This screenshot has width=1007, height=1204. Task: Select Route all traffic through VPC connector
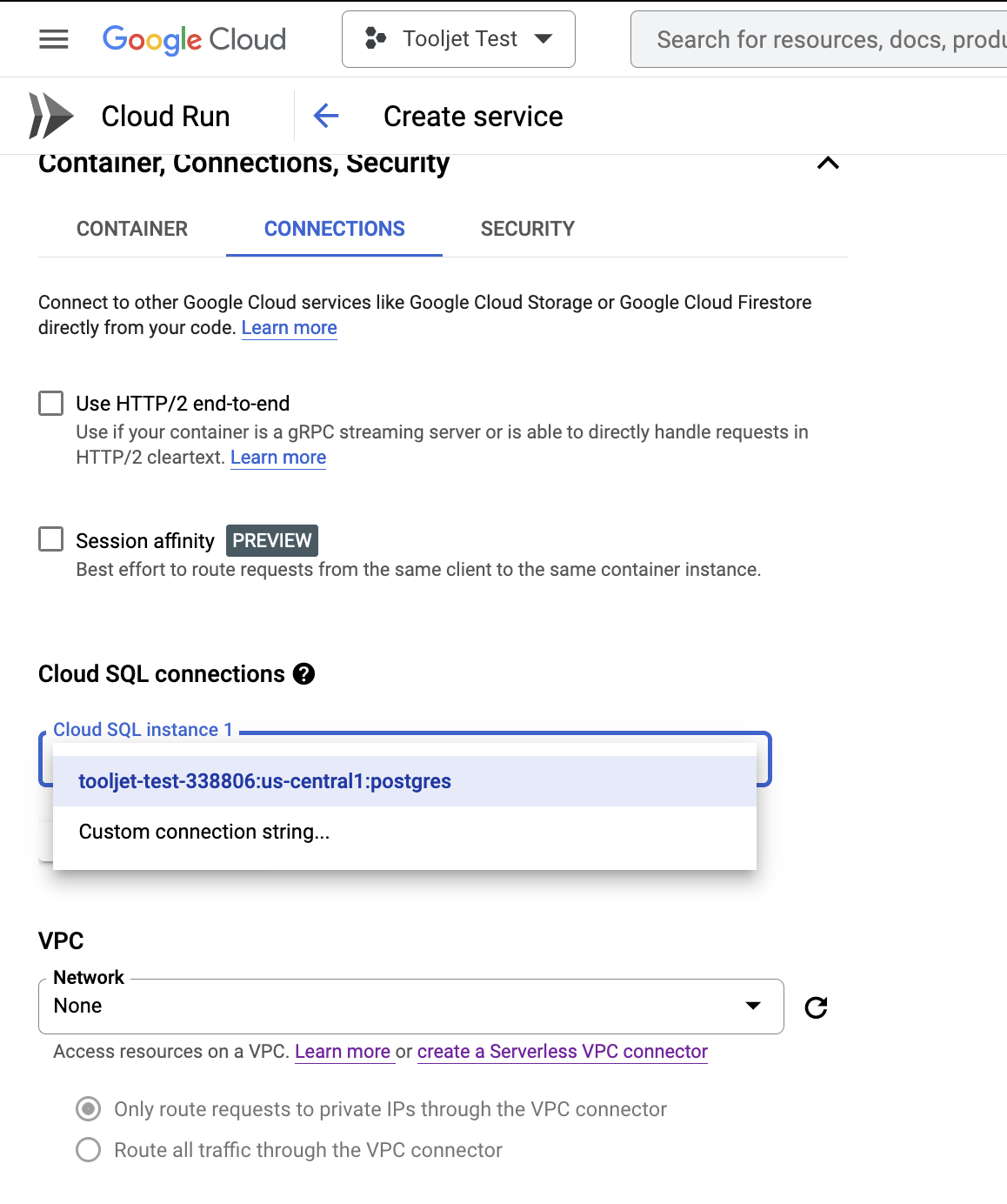89,1150
